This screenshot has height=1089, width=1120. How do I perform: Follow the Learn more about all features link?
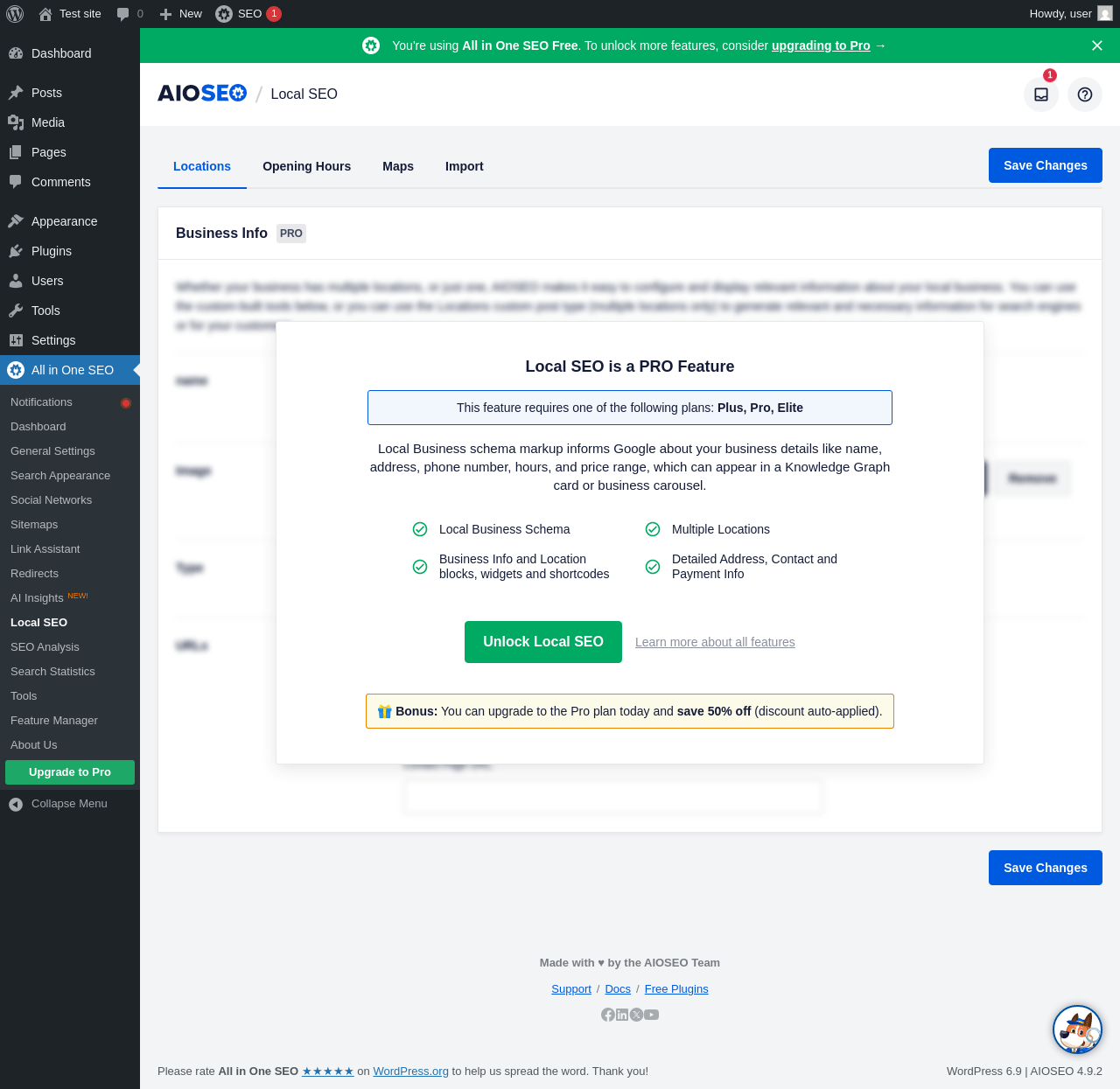pos(715,642)
